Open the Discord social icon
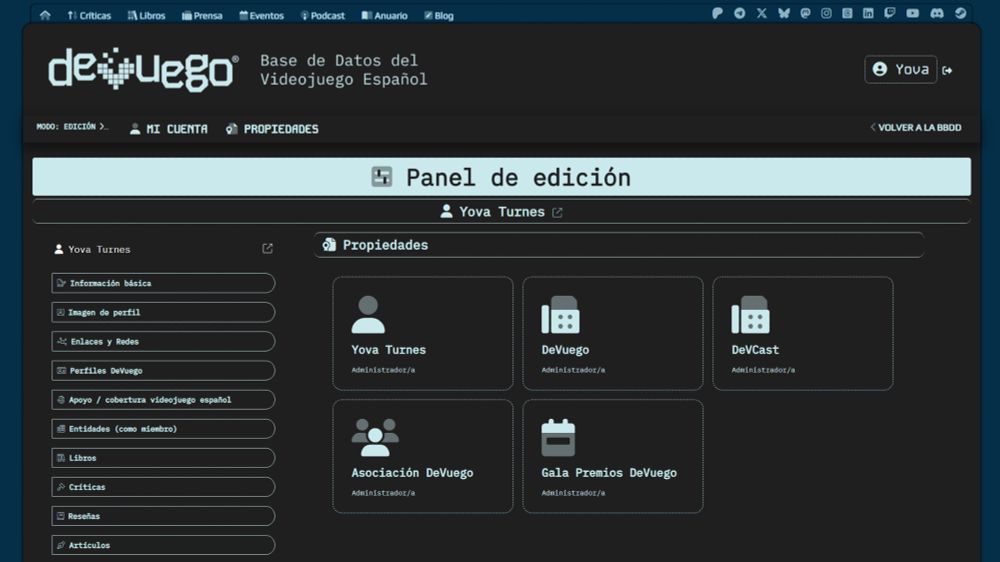The width and height of the screenshot is (1000, 562). [937, 13]
